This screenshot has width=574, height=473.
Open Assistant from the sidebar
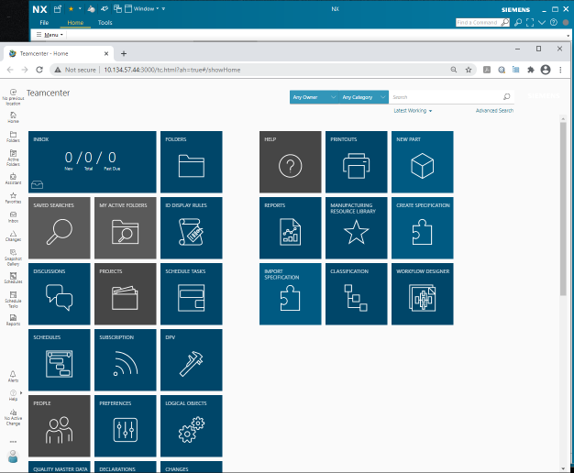[x=13, y=179]
